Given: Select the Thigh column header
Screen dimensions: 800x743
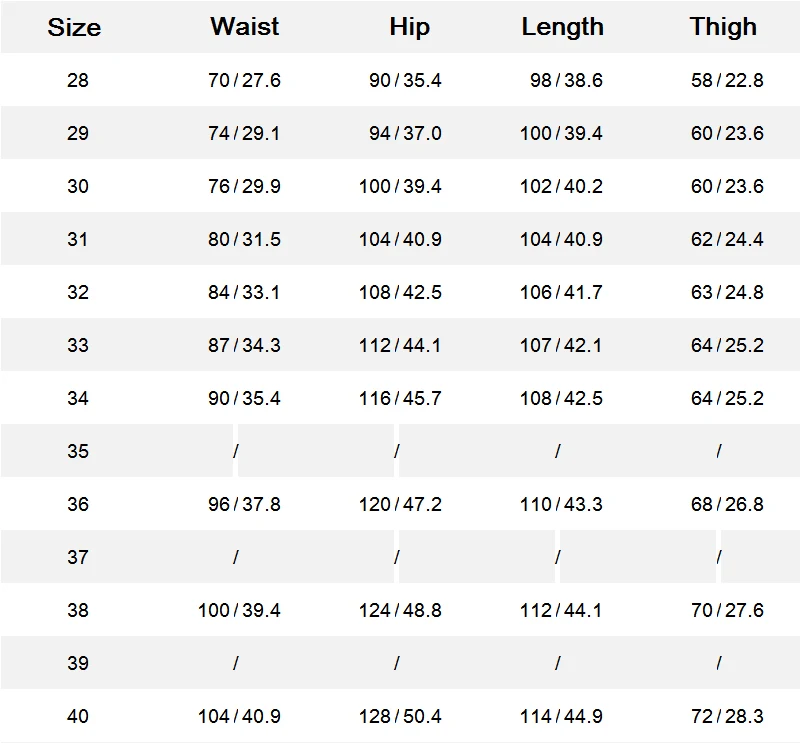Looking at the screenshot, I should point(723,27).
